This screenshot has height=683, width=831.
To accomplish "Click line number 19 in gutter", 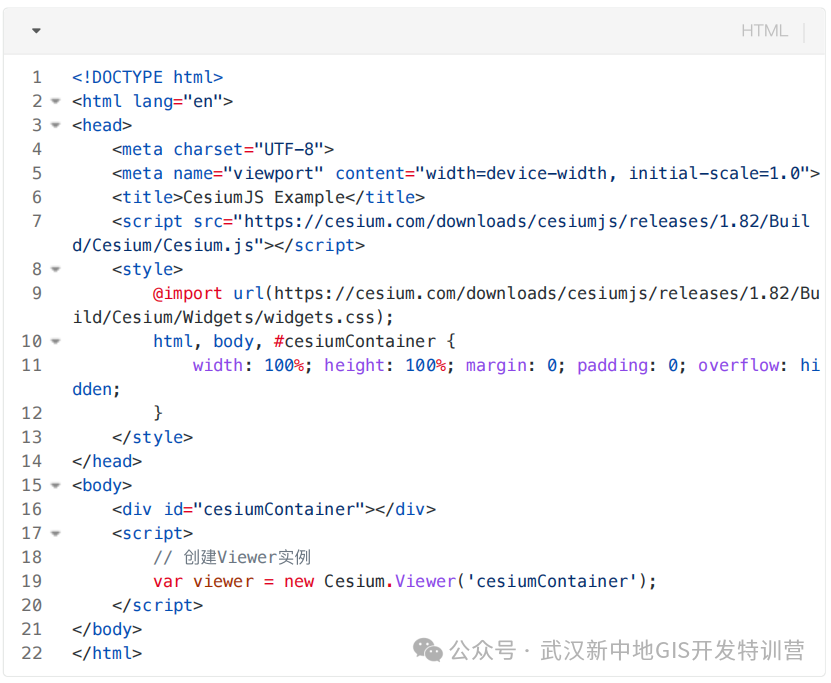I will coord(32,581).
